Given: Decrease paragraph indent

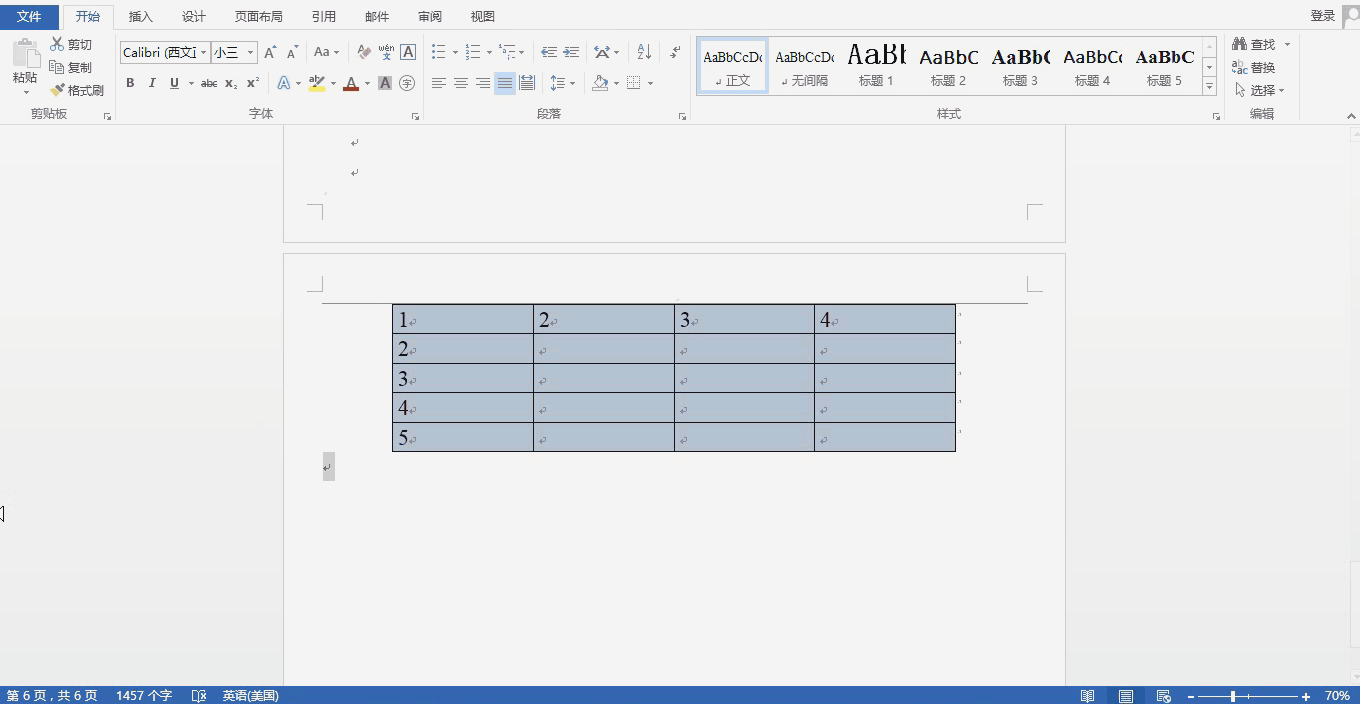Looking at the screenshot, I should (x=549, y=52).
